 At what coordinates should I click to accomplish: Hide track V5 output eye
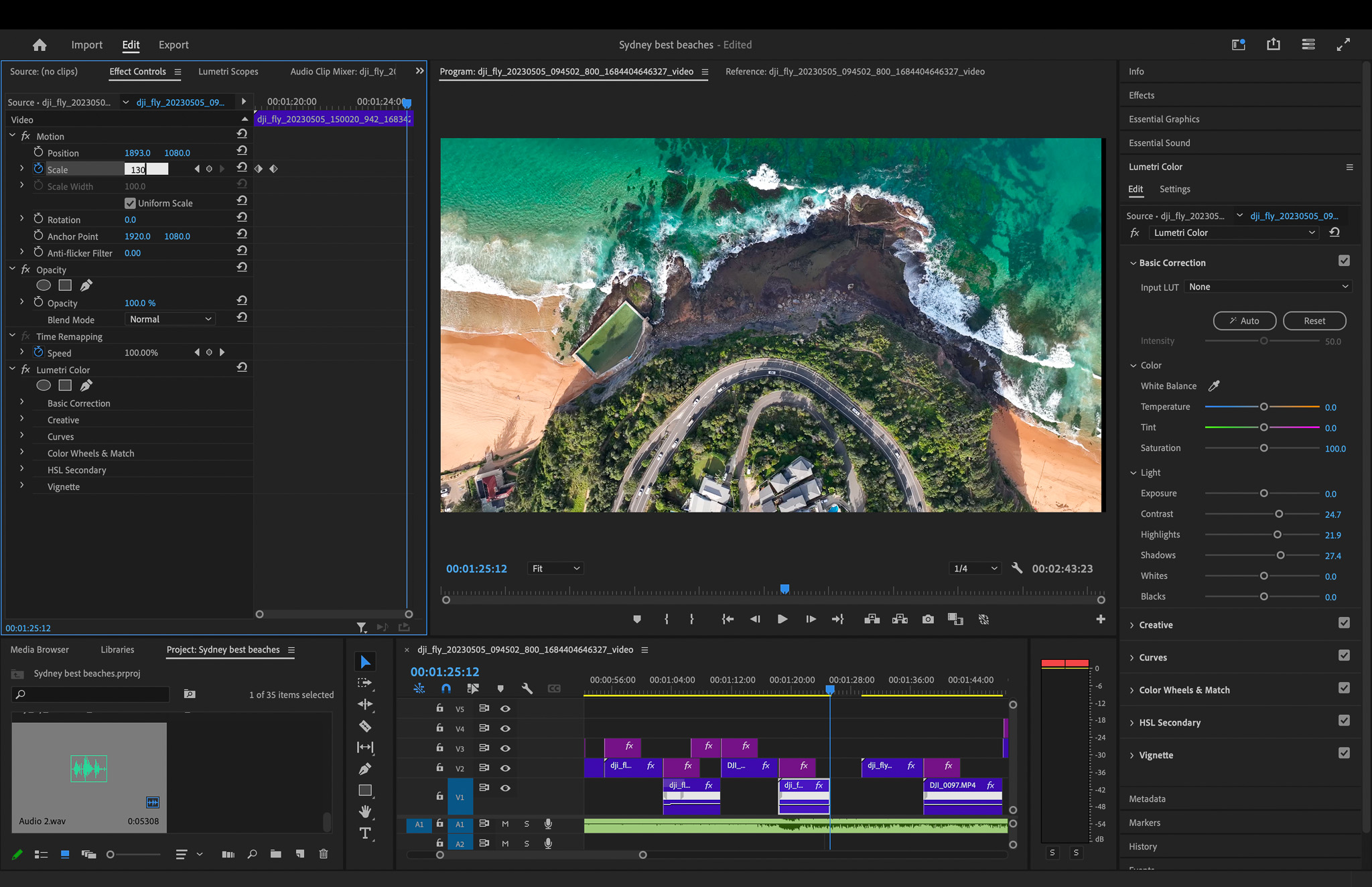coord(505,709)
